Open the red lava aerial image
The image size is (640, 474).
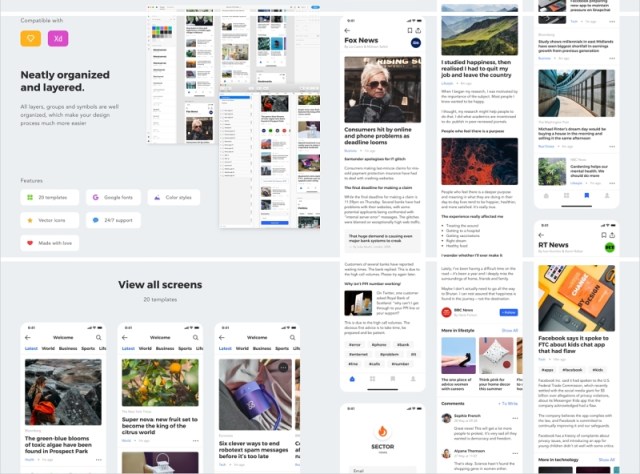click(480, 161)
